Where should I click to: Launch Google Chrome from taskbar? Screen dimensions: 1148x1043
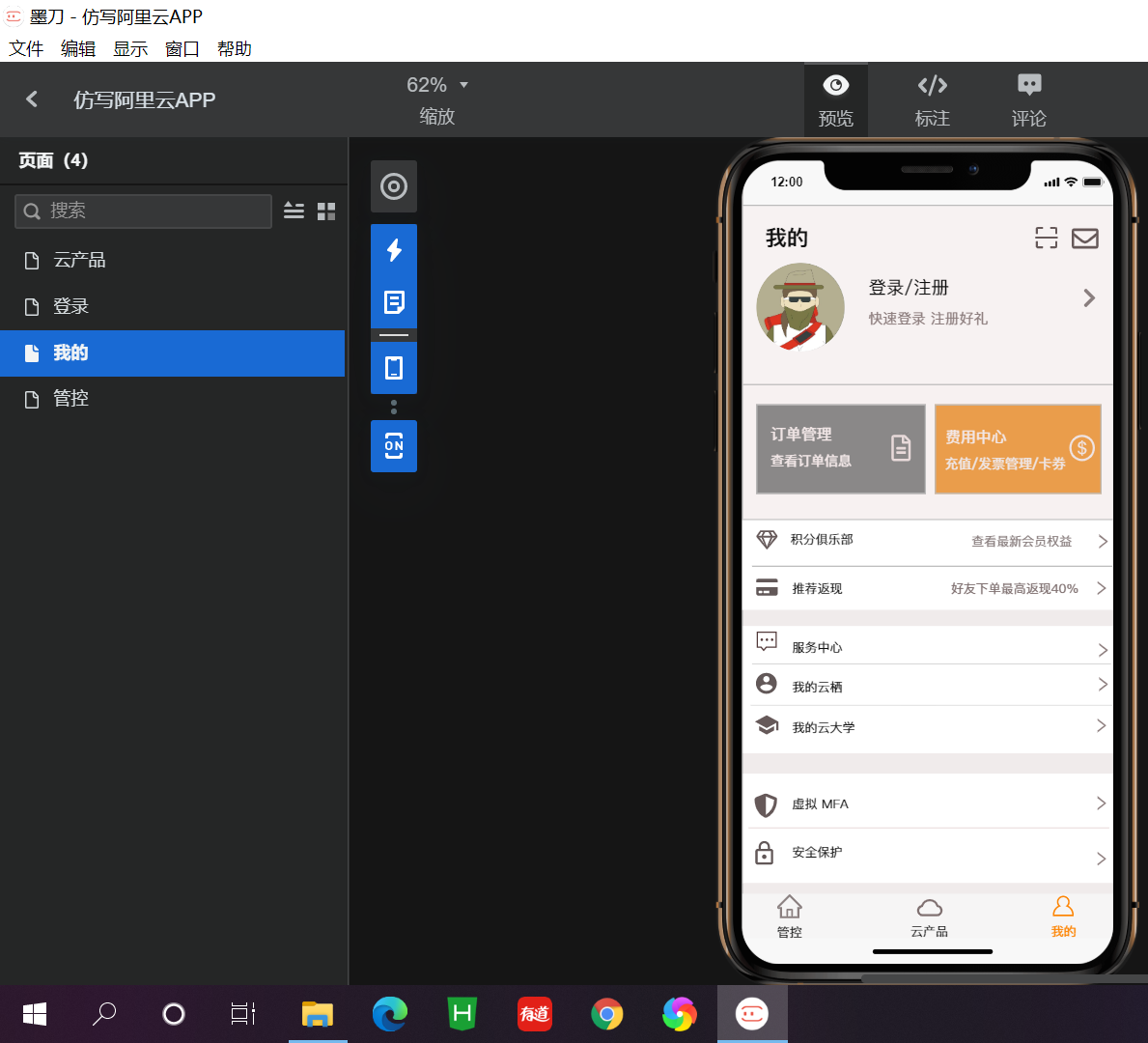pyautogui.click(x=607, y=1014)
